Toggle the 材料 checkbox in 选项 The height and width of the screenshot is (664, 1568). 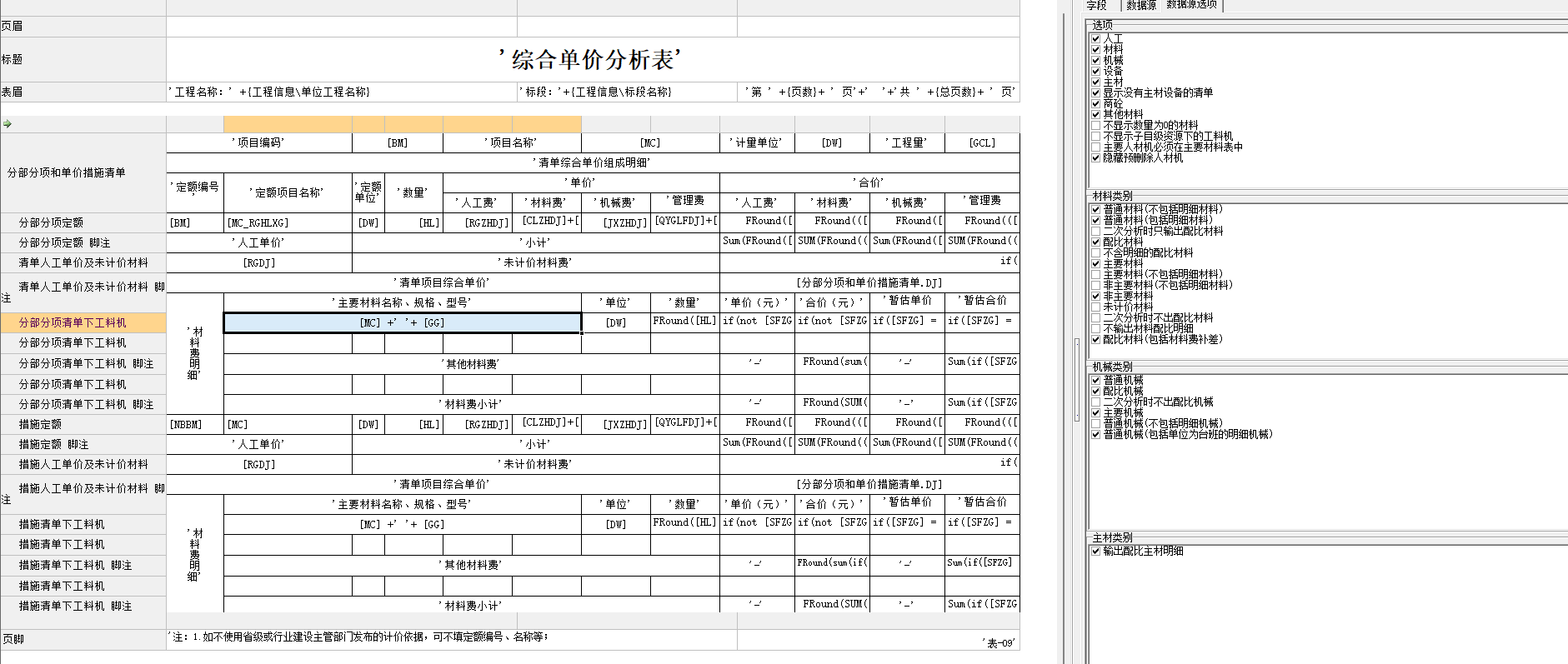click(x=1095, y=49)
